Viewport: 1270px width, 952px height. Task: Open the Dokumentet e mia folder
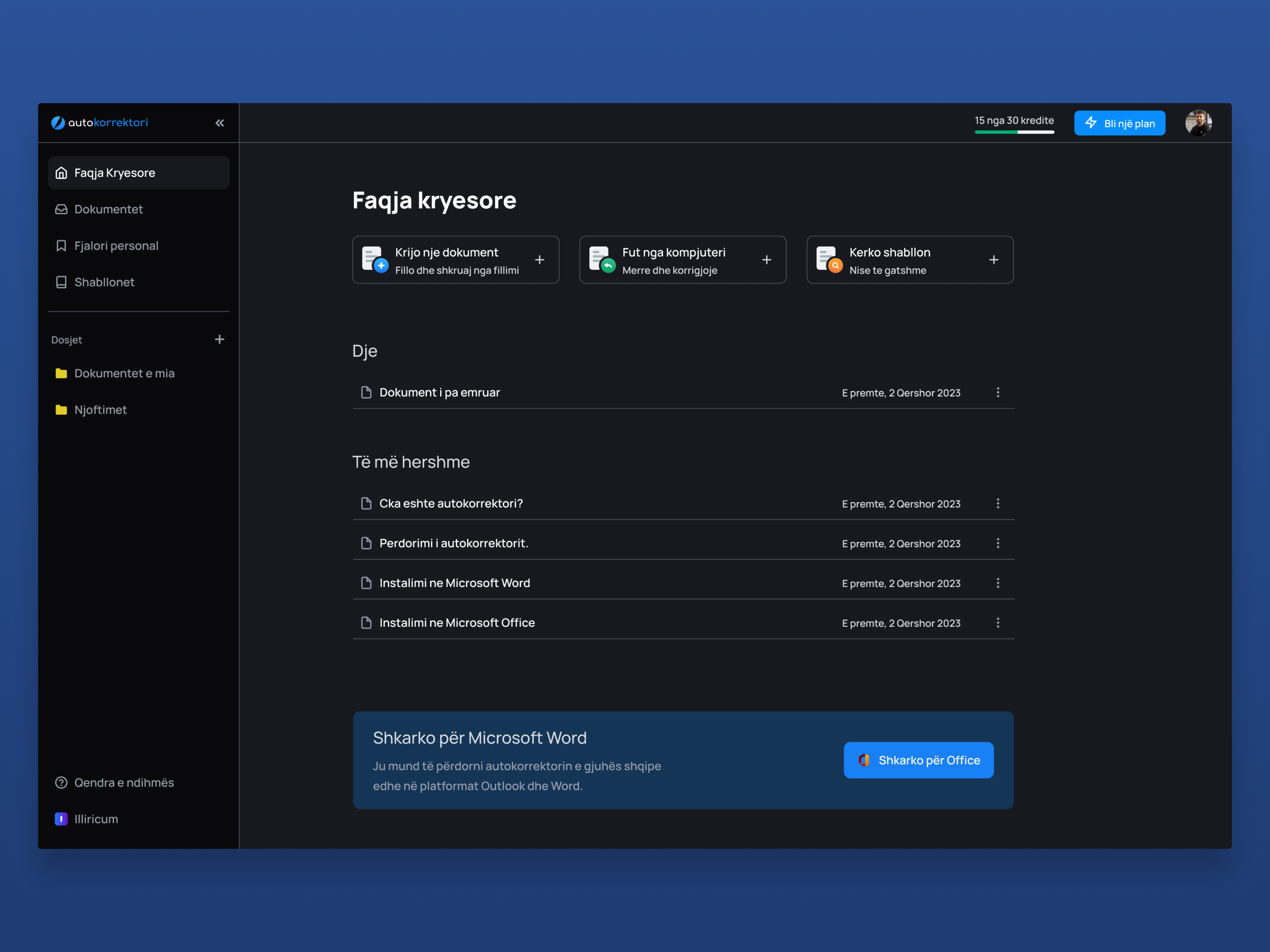[x=124, y=374]
